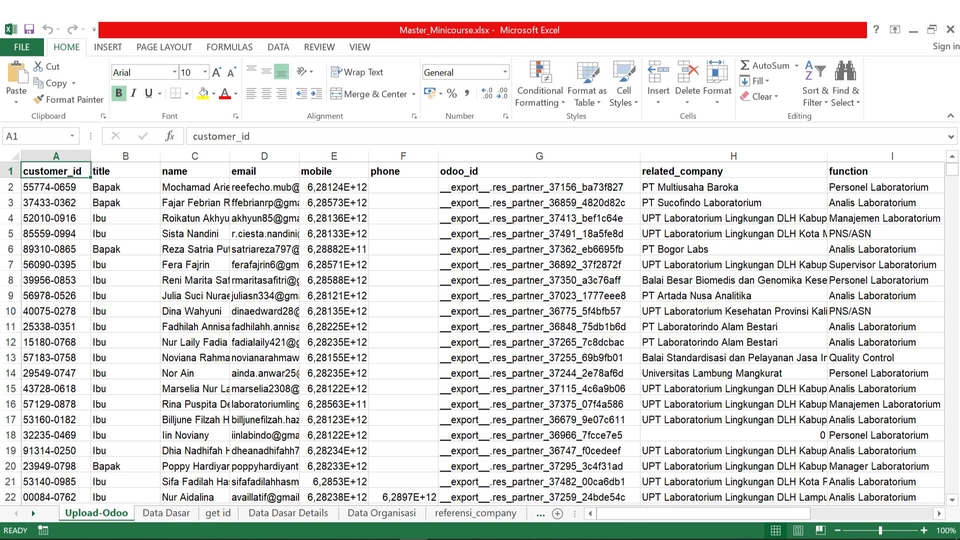960x540 pixels.
Task: Align text left icon
Action: click(251, 94)
